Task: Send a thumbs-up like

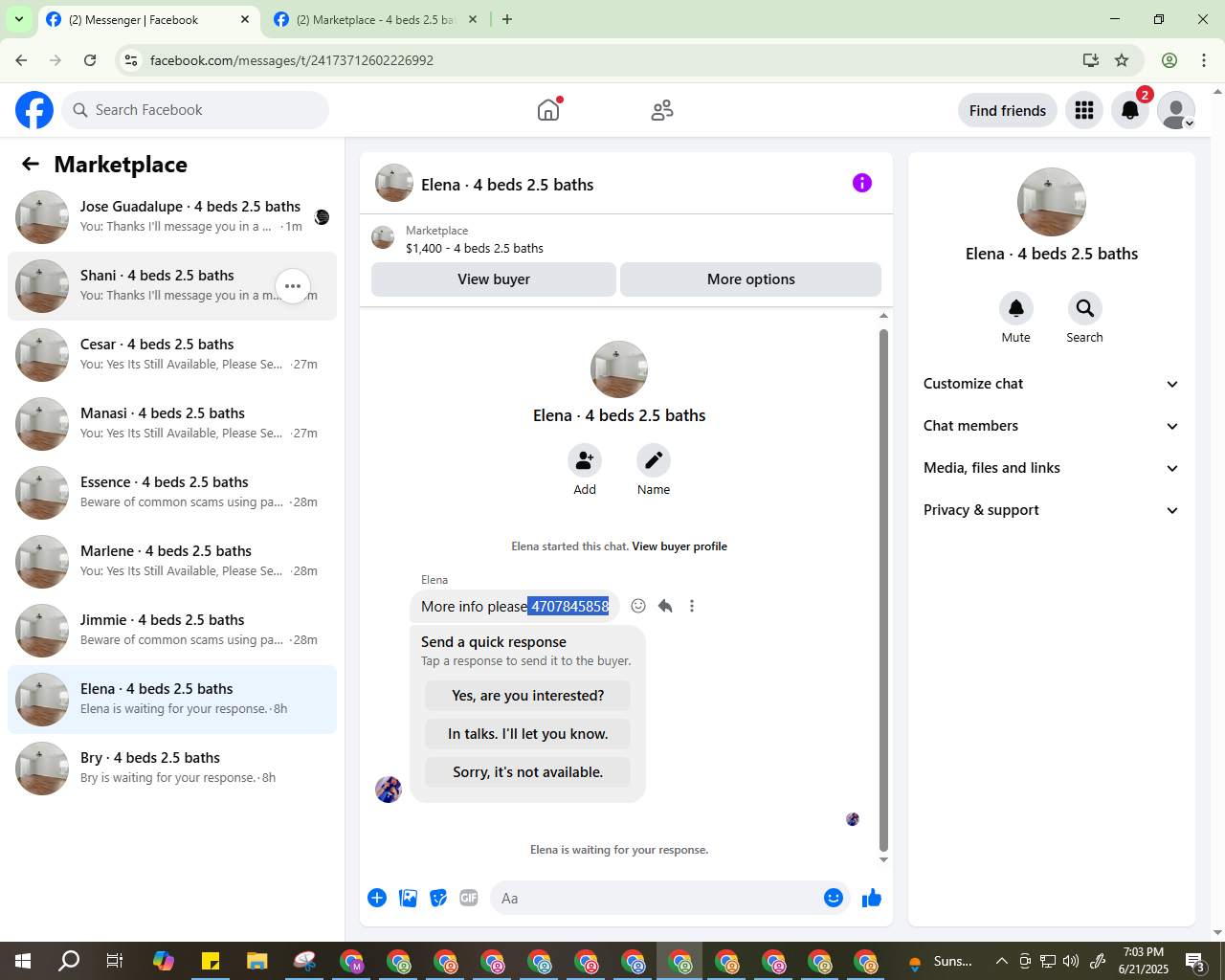Action: tap(872, 898)
